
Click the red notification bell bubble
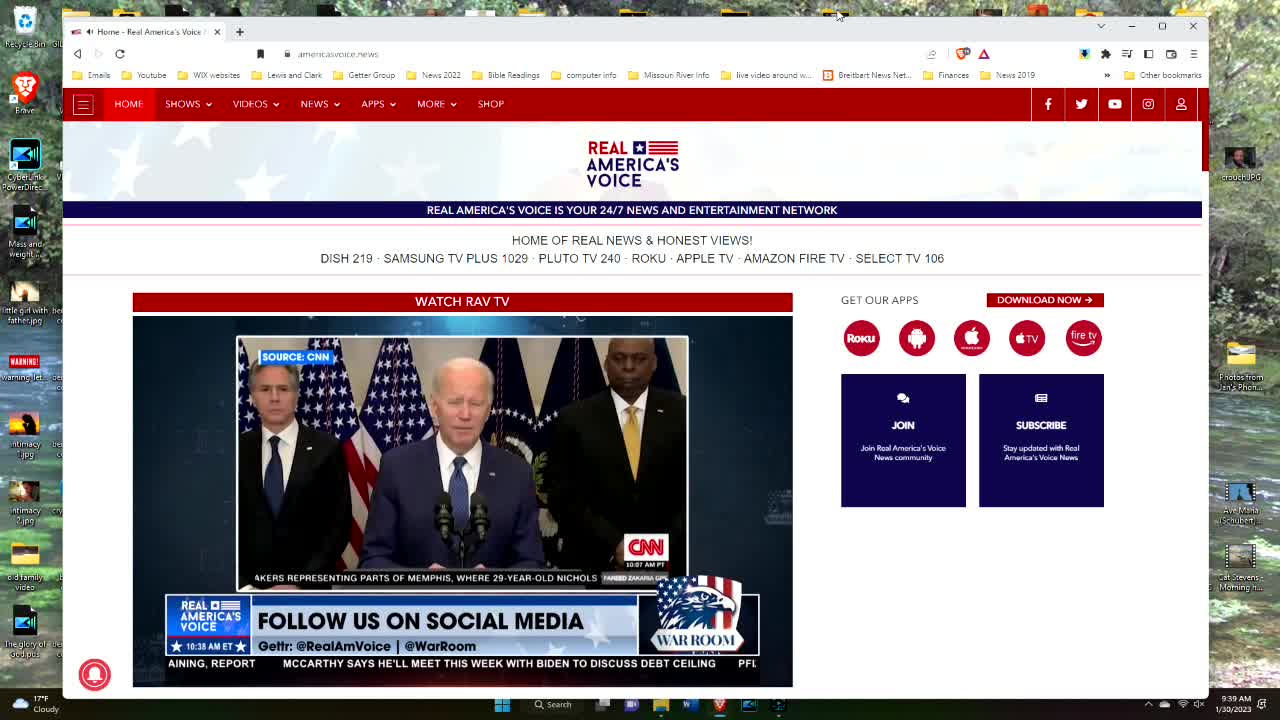coord(95,674)
